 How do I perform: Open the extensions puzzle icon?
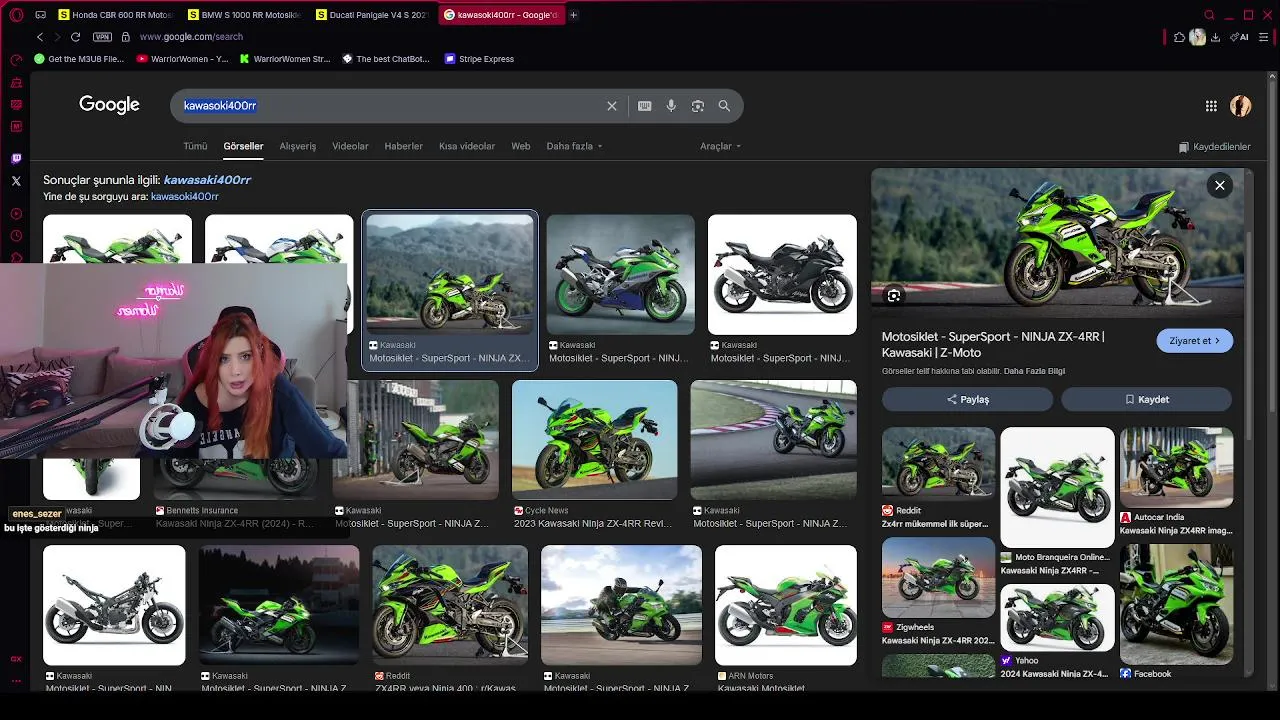[x=1180, y=37]
